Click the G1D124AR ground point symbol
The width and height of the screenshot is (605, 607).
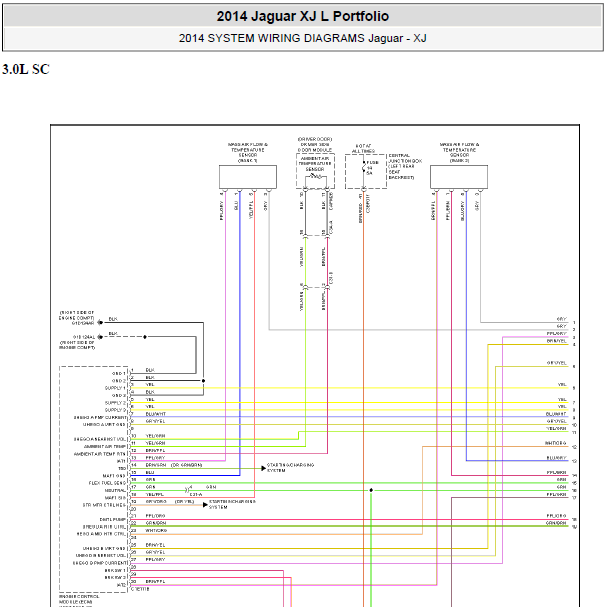pos(100,322)
